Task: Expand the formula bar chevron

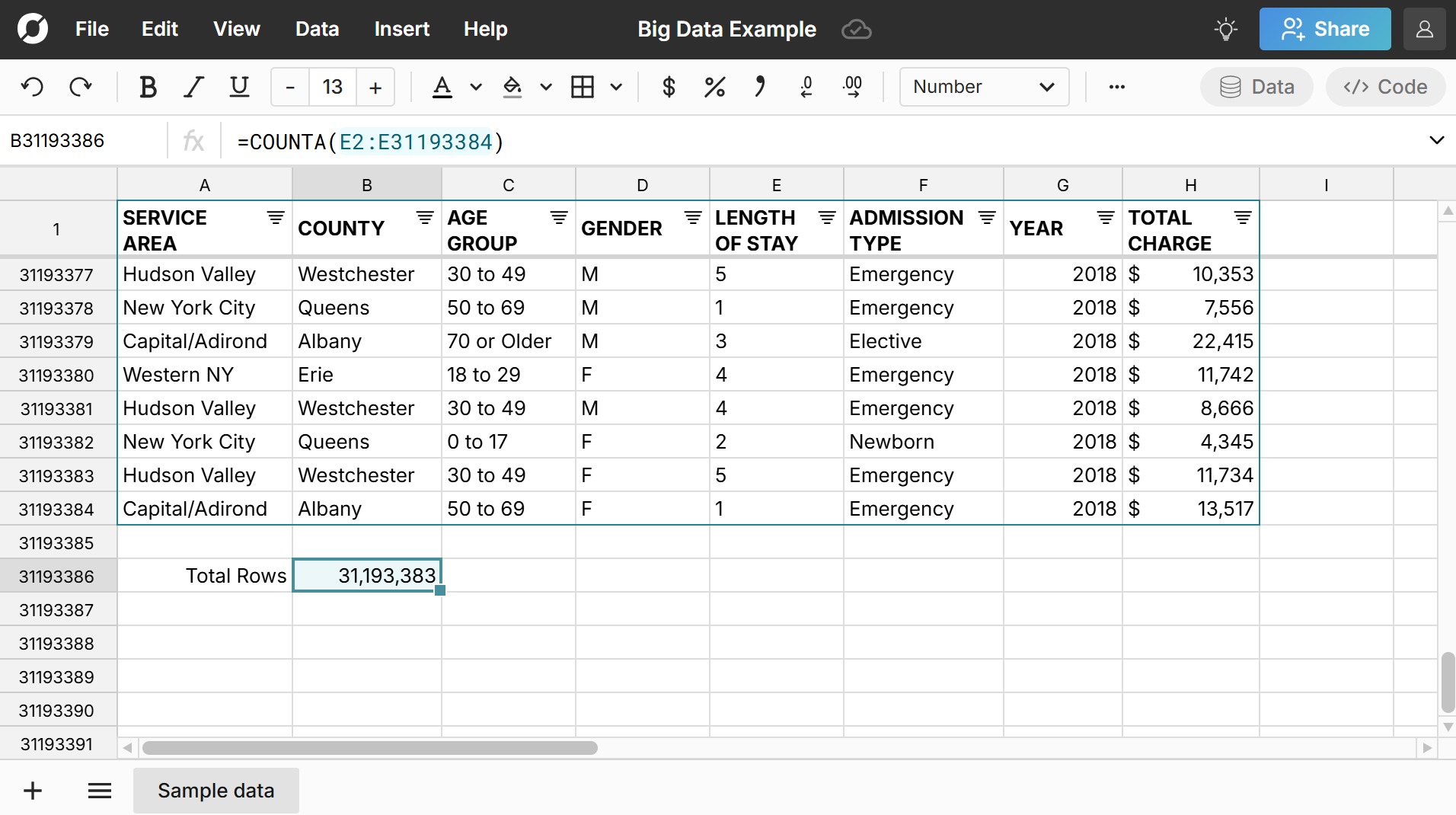Action: click(1436, 140)
